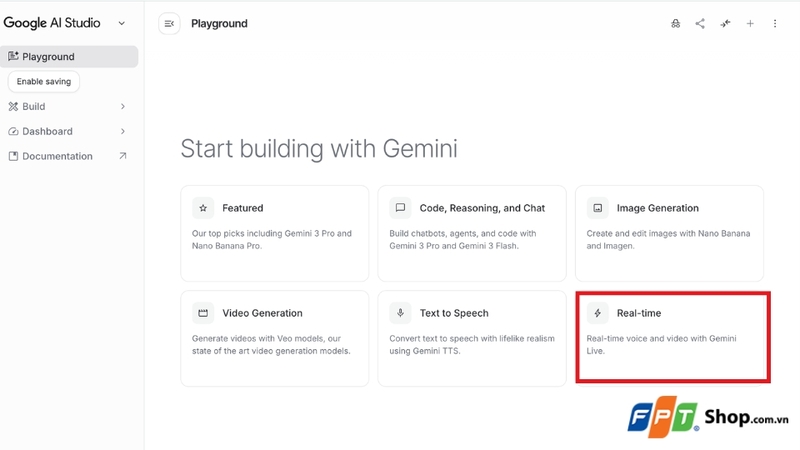Open the Code, Reasoning, and Chat card
The height and width of the screenshot is (450, 800).
[472, 233]
